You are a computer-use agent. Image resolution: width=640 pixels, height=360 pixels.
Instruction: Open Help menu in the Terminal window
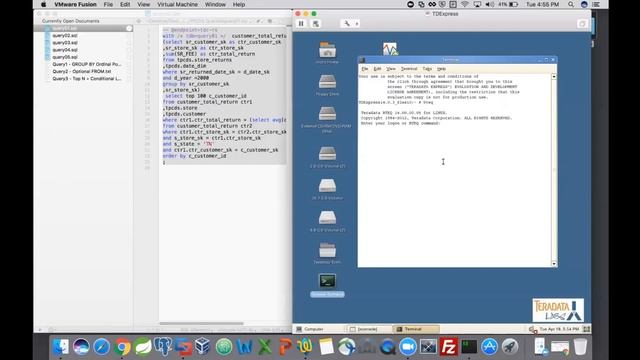coord(441,69)
